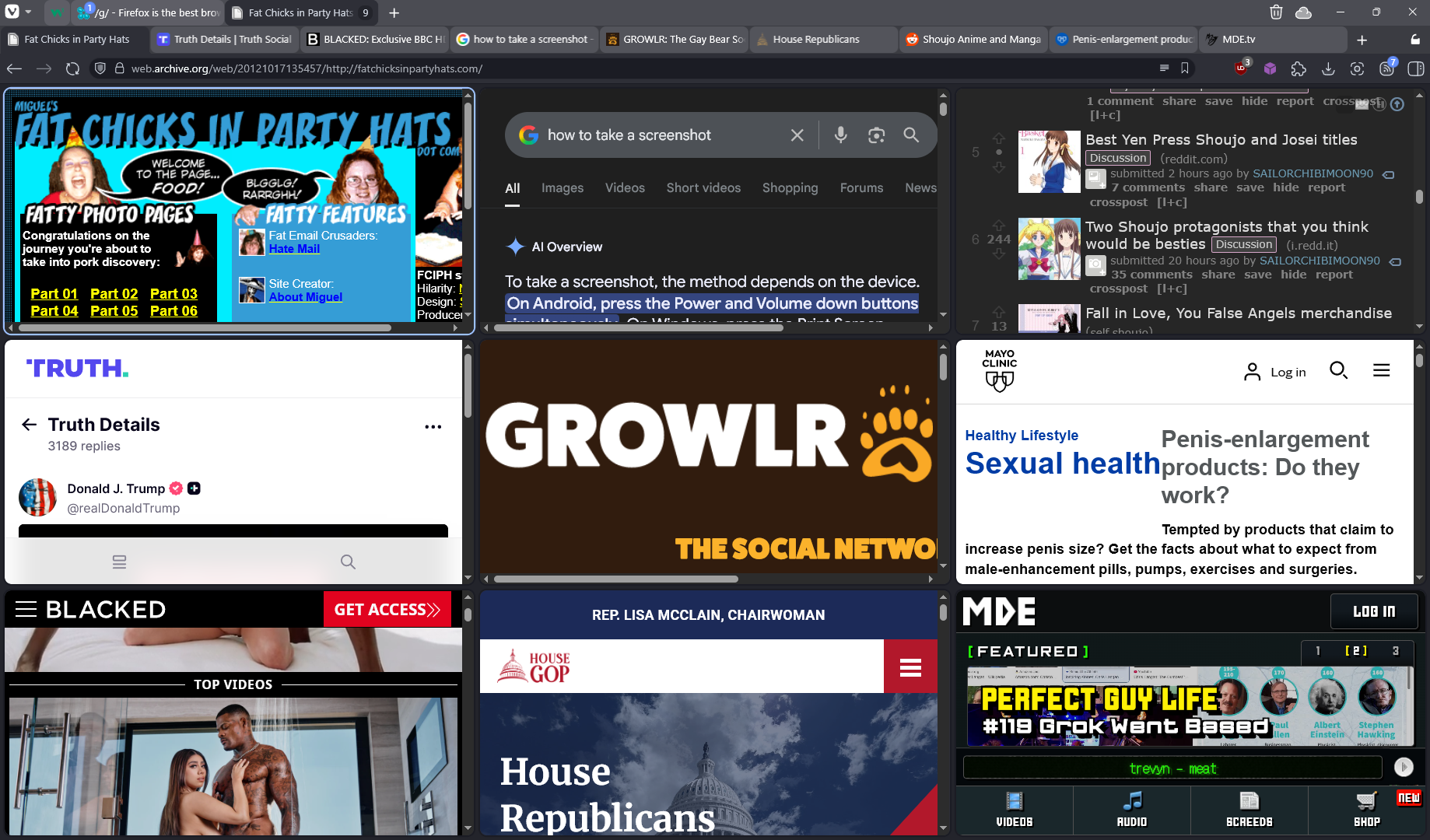Toggle reader view in address bar
This screenshot has width=1430, height=840.
tap(1164, 68)
